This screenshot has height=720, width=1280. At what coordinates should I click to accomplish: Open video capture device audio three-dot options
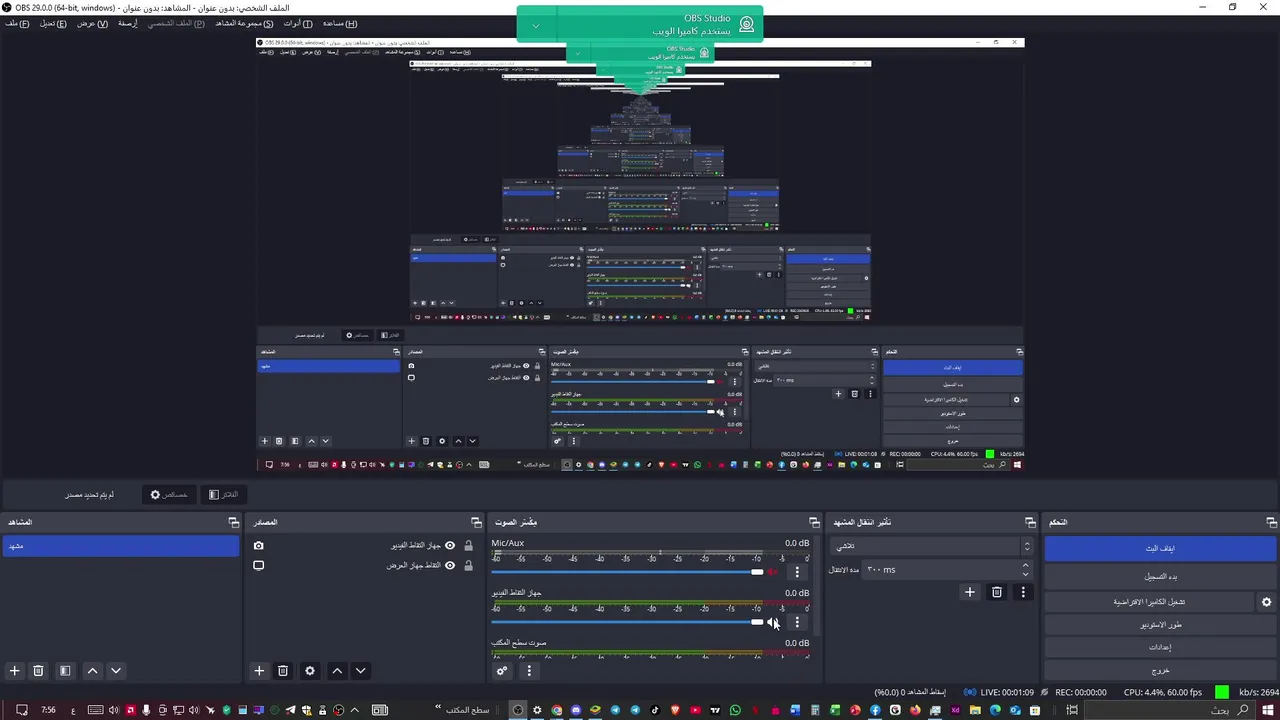(797, 622)
